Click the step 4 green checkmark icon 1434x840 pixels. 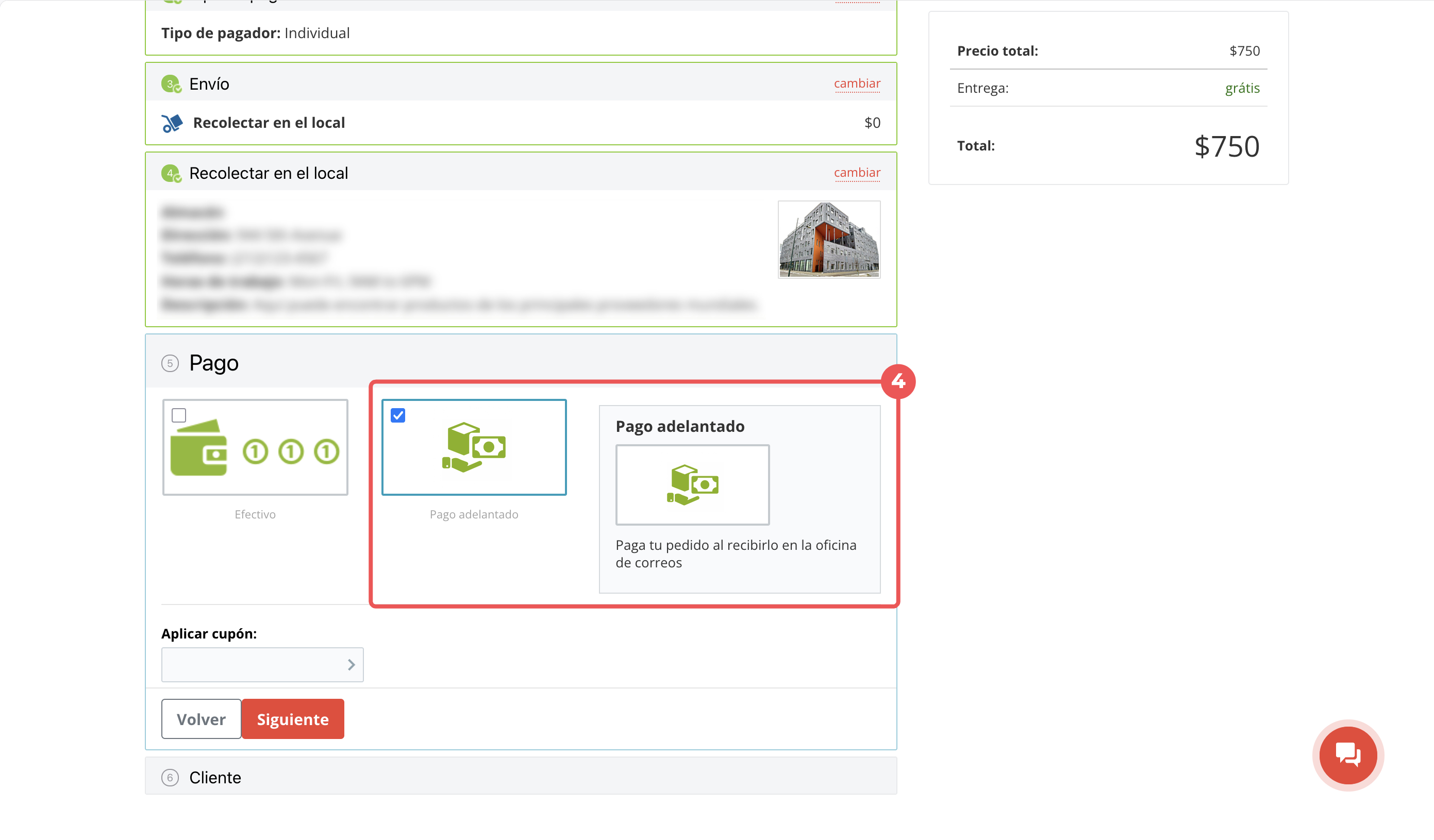(171, 173)
